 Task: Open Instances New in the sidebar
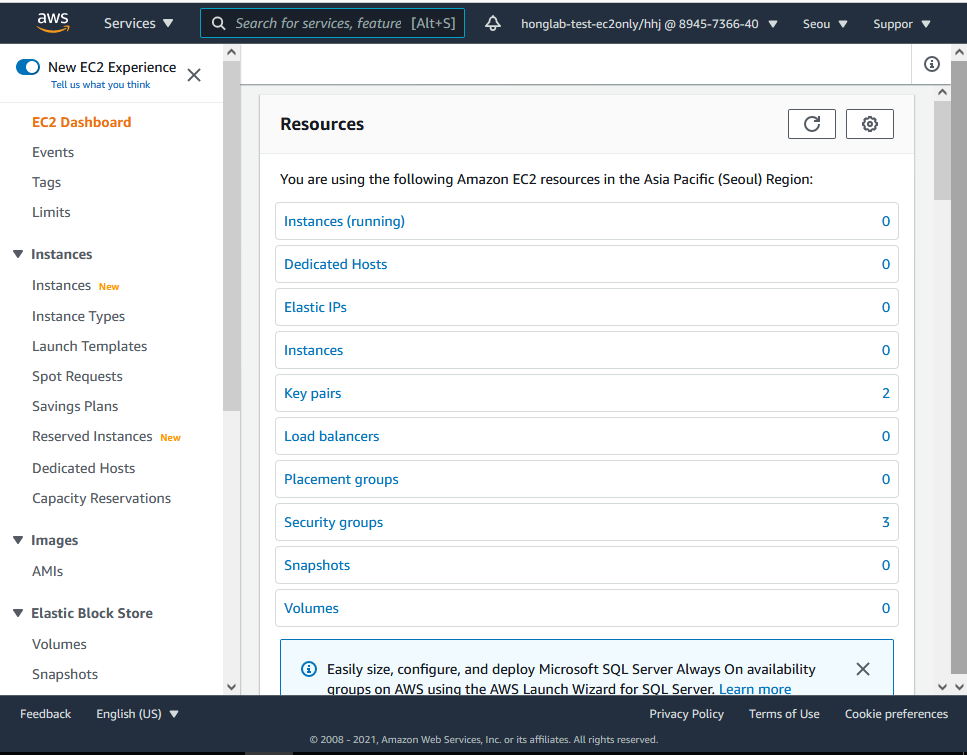[61, 286]
